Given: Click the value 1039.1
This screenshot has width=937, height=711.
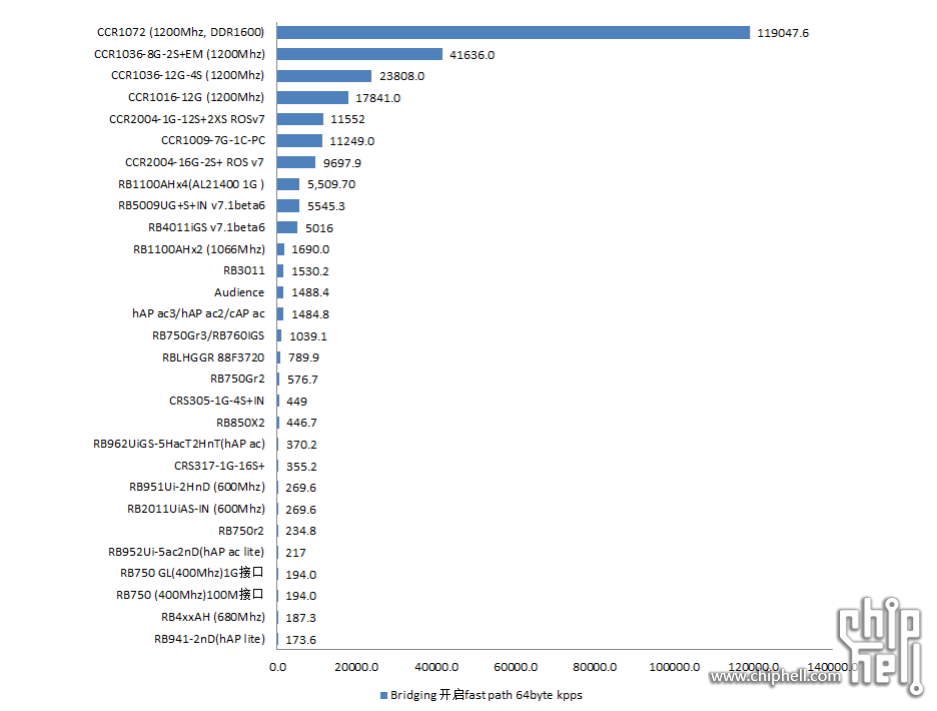Looking at the screenshot, I should (308, 336).
